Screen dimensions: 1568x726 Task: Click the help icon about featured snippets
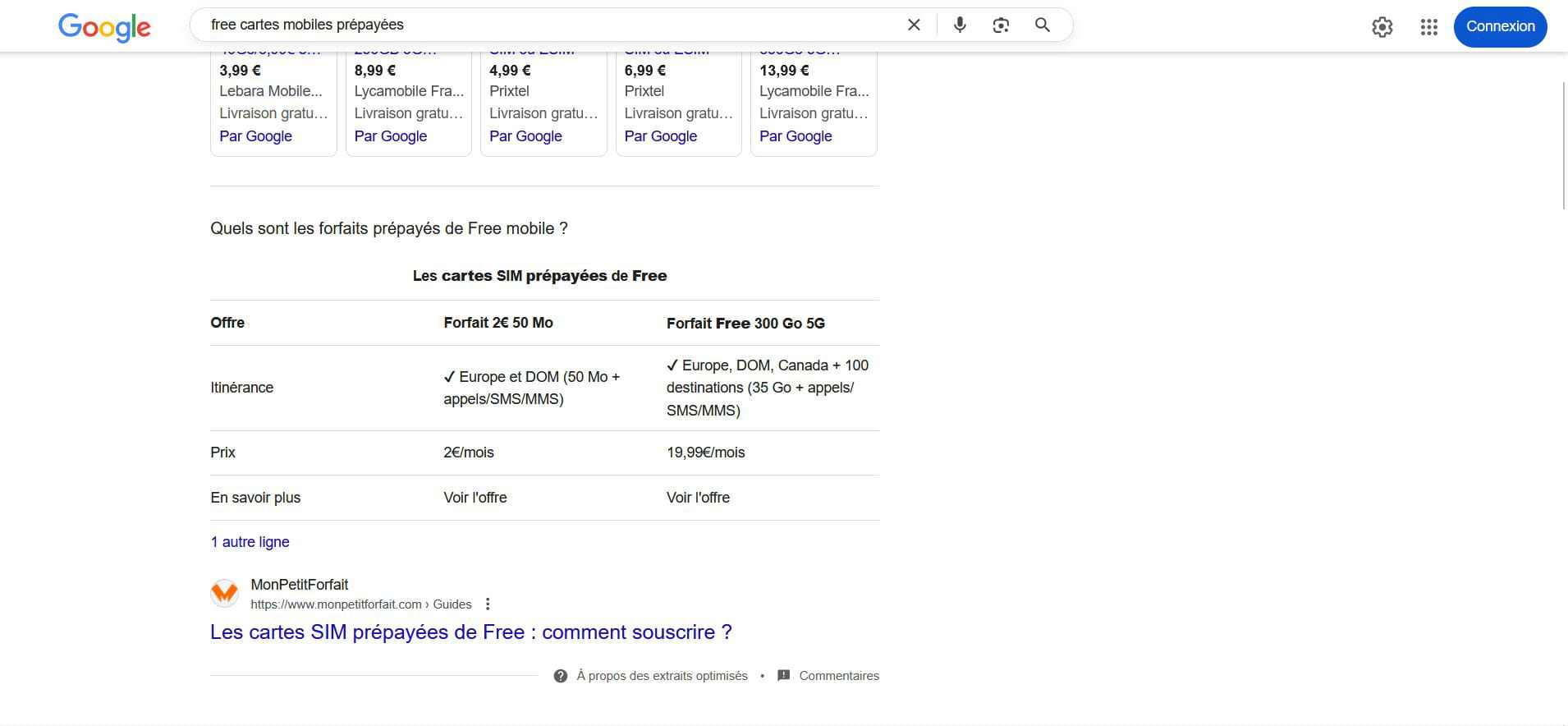pos(561,676)
